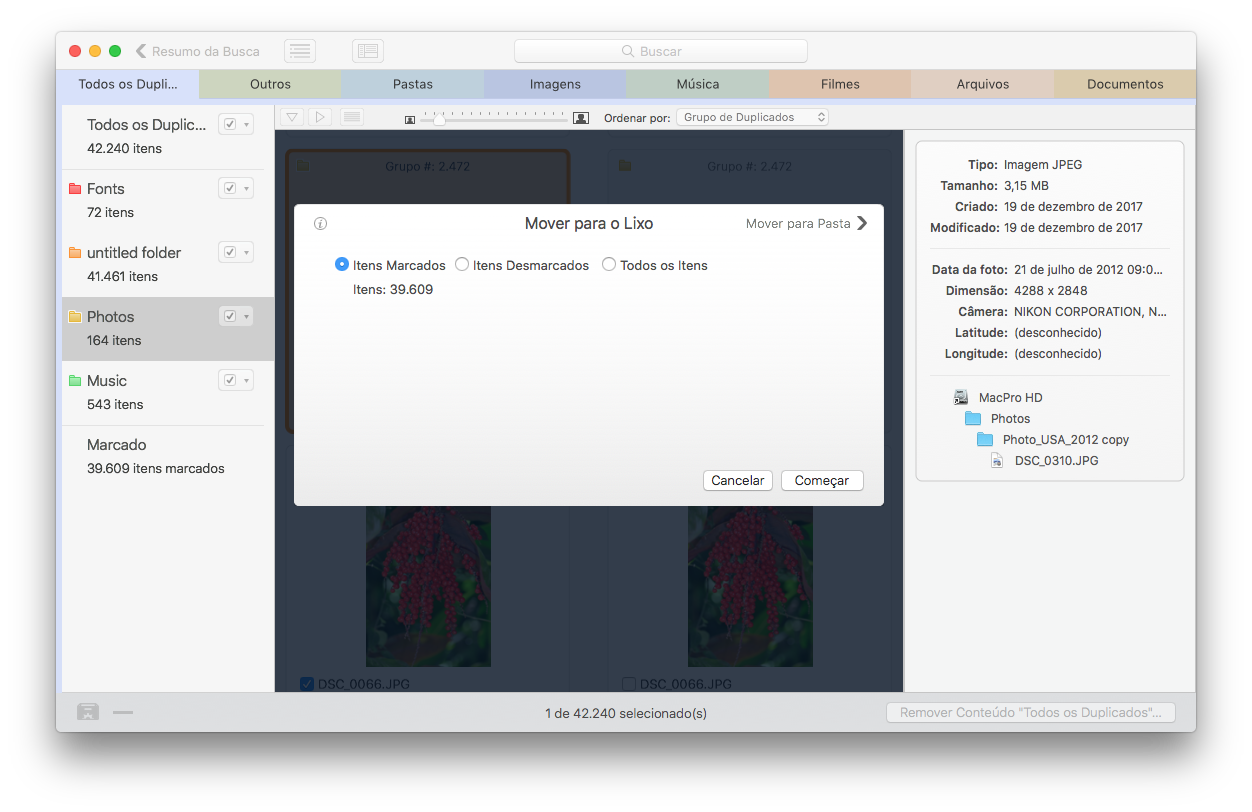The width and height of the screenshot is (1252, 812).
Task: Select the Itens Desmarcados option
Action: (462, 265)
